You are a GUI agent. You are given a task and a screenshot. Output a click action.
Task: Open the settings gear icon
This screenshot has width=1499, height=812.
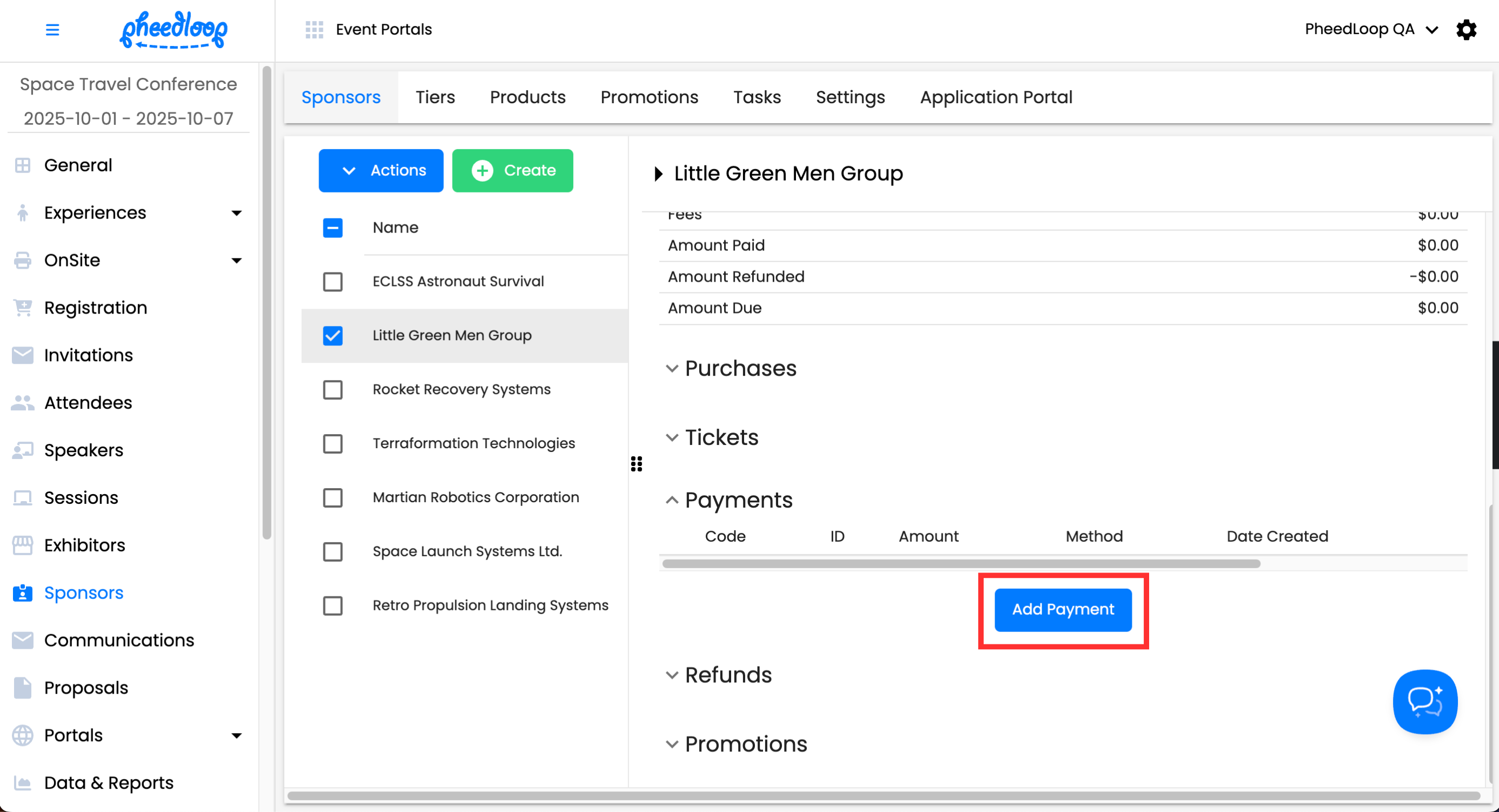click(1466, 29)
